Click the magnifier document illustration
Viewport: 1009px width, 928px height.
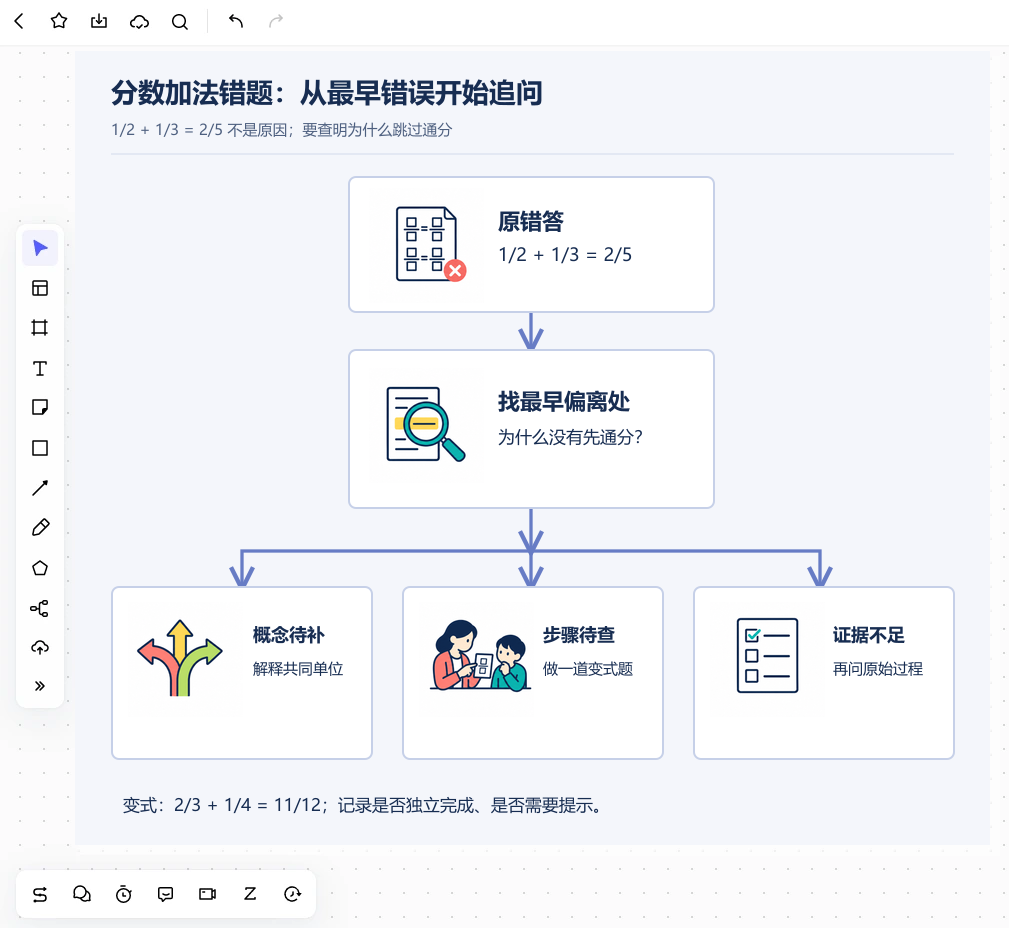click(x=425, y=424)
